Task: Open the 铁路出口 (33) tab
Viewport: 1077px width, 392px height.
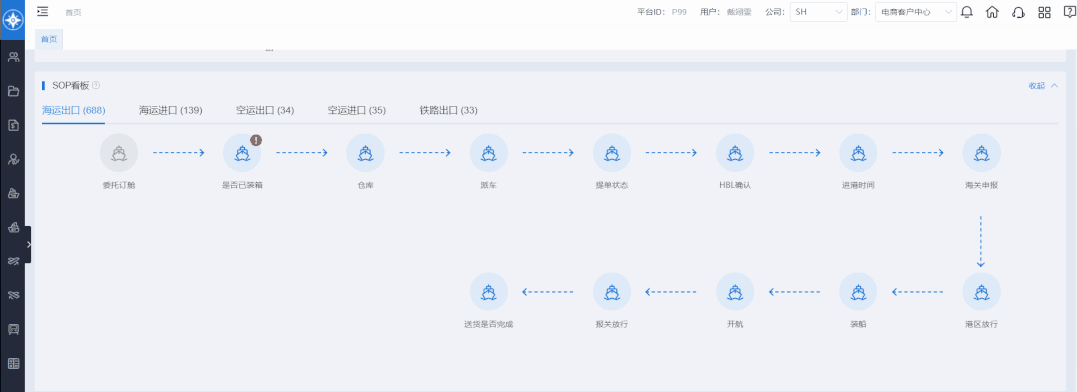Action: click(x=449, y=111)
